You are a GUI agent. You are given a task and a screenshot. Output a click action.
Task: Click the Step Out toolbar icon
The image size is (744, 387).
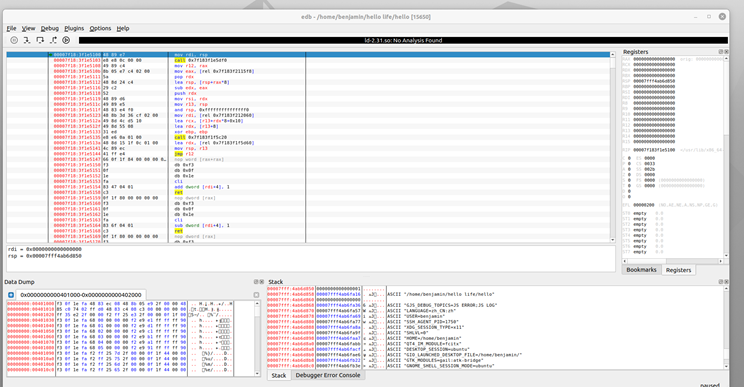tap(54, 40)
